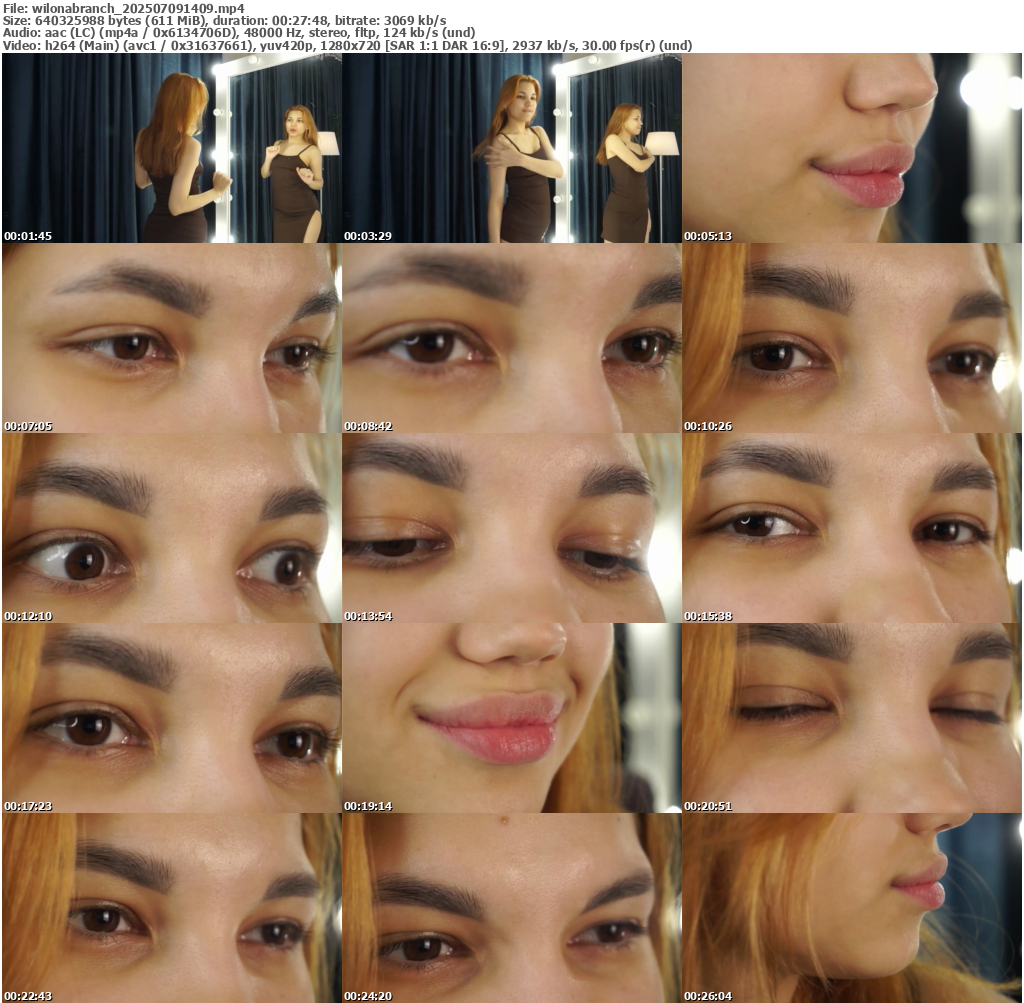This screenshot has height=1003, width=1024.
Task: Select the thumbnail at timestamp 00:22:43
Action: tap(172, 908)
